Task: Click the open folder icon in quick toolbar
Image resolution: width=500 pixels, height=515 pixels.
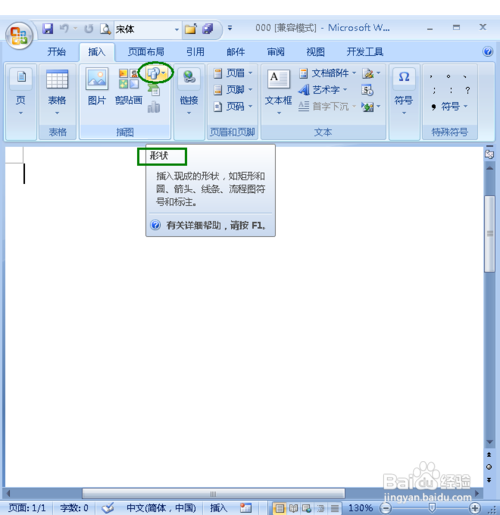Action: tap(191, 29)
